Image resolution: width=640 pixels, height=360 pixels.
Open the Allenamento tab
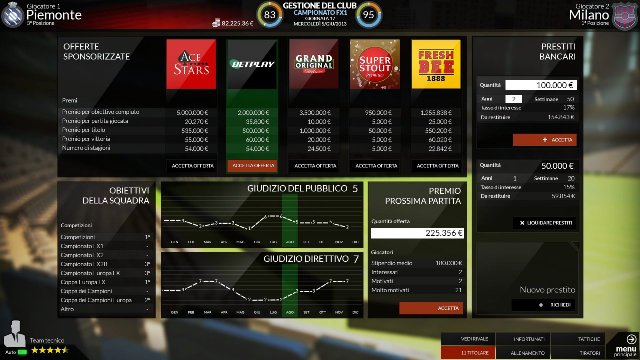click(x=523, y=353)
